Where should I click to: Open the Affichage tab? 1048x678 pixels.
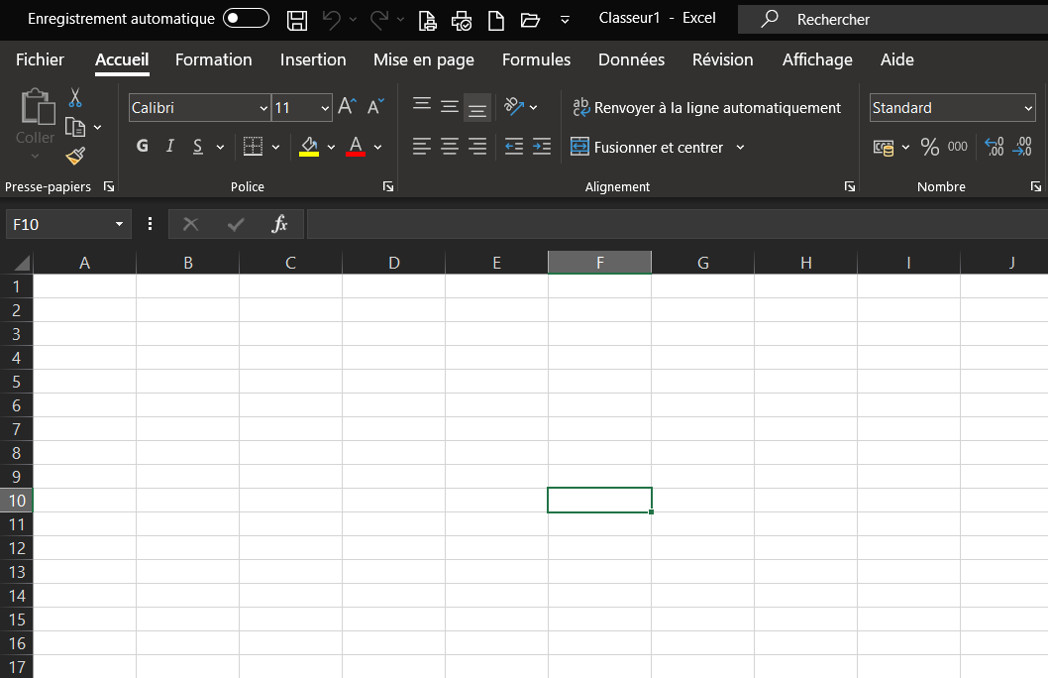click(x=817, y=60)
